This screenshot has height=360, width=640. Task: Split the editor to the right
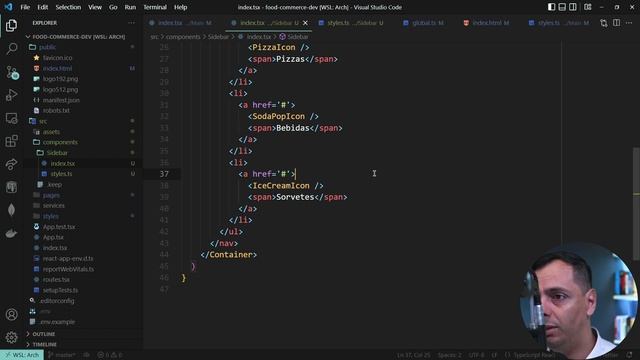point(616,23)
